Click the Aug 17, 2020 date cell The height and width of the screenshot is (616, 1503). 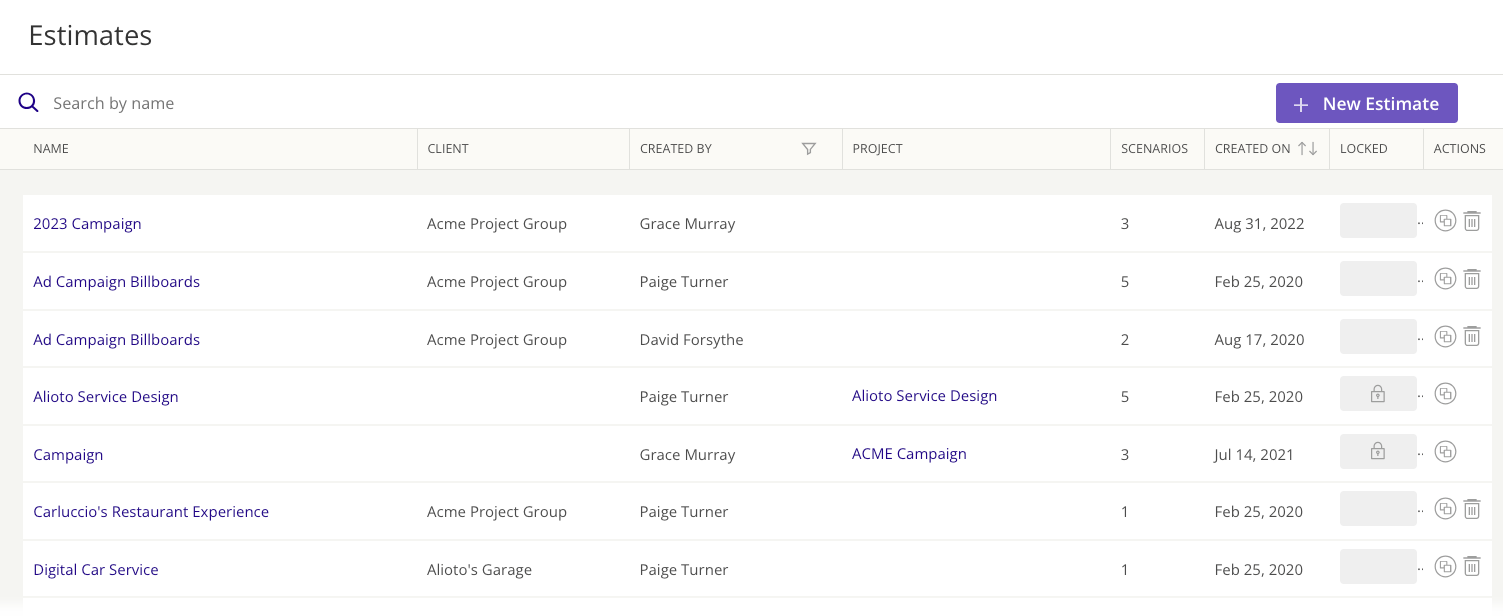tap(1259, 340)
